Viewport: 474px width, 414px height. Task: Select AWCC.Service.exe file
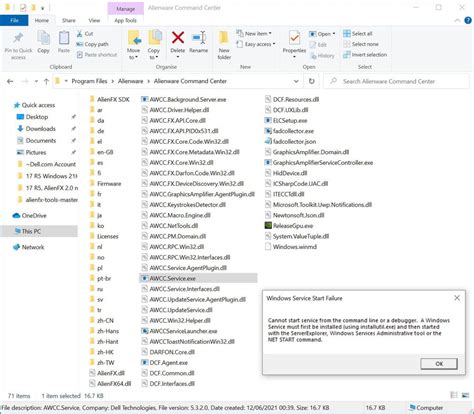click(x=198, y=278)
